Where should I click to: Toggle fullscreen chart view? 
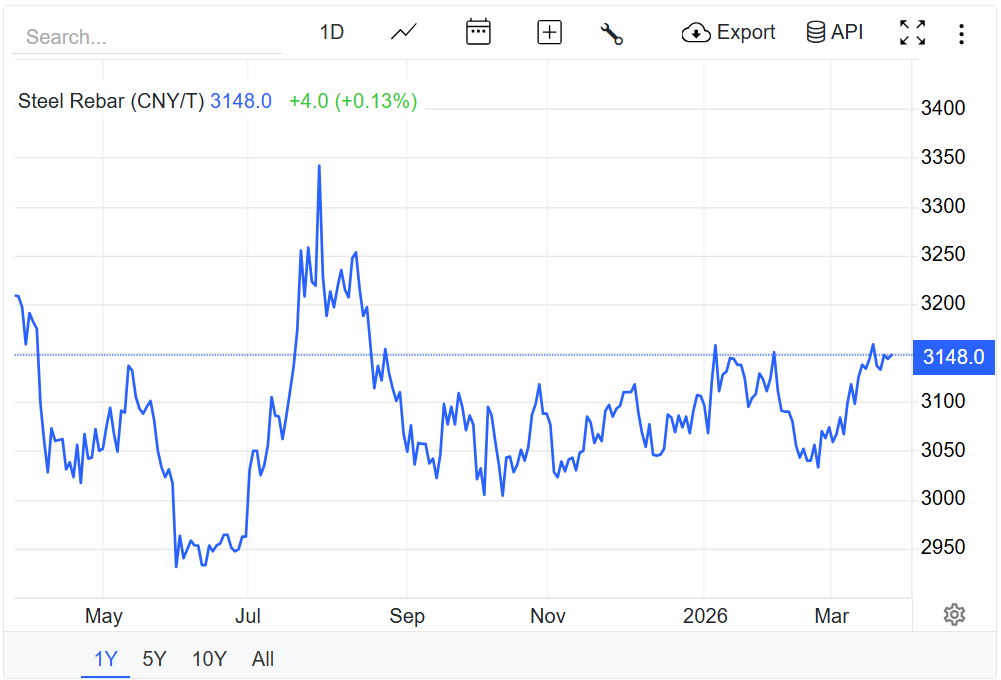click(x=912, y=33)
